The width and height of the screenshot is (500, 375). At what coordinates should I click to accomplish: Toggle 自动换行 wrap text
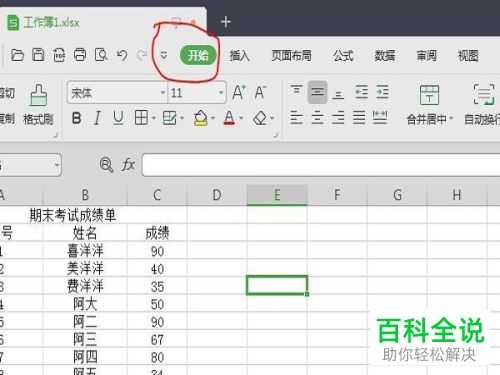point(482,104)
